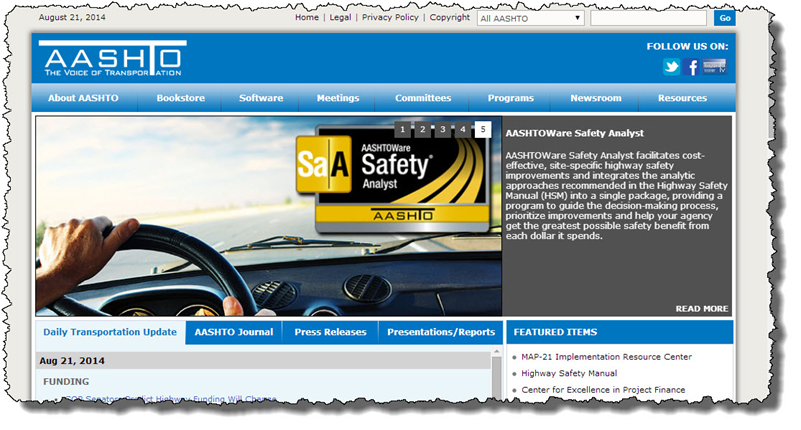This screenshot has height=430, width=801.
Task: Show slide 2 in the banner carousel
Action: coord(422,130)
